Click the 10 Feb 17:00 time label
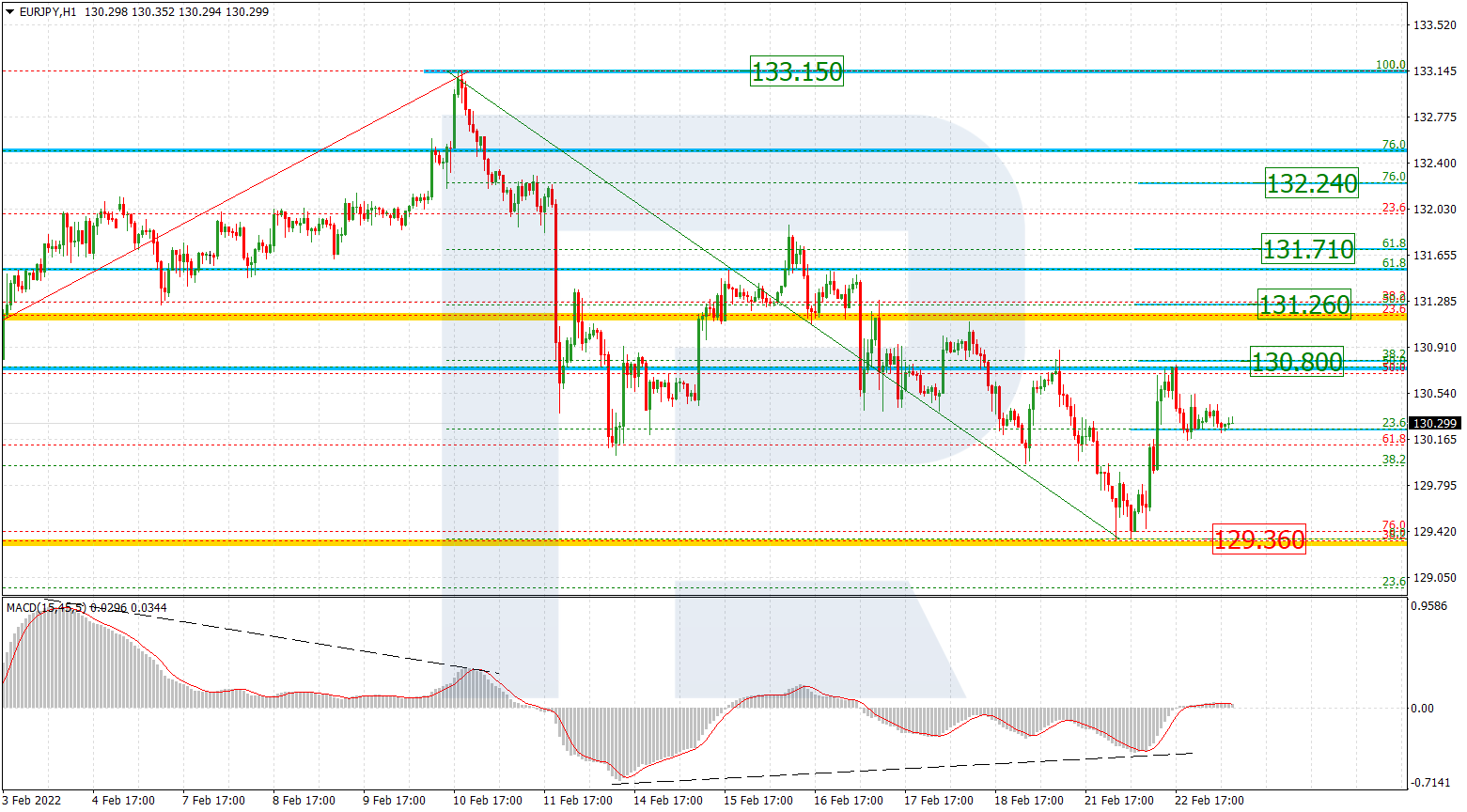Image resolution: width=1467 pixels, height=812 pixels. pyautogui.click(x=488, y=801)
